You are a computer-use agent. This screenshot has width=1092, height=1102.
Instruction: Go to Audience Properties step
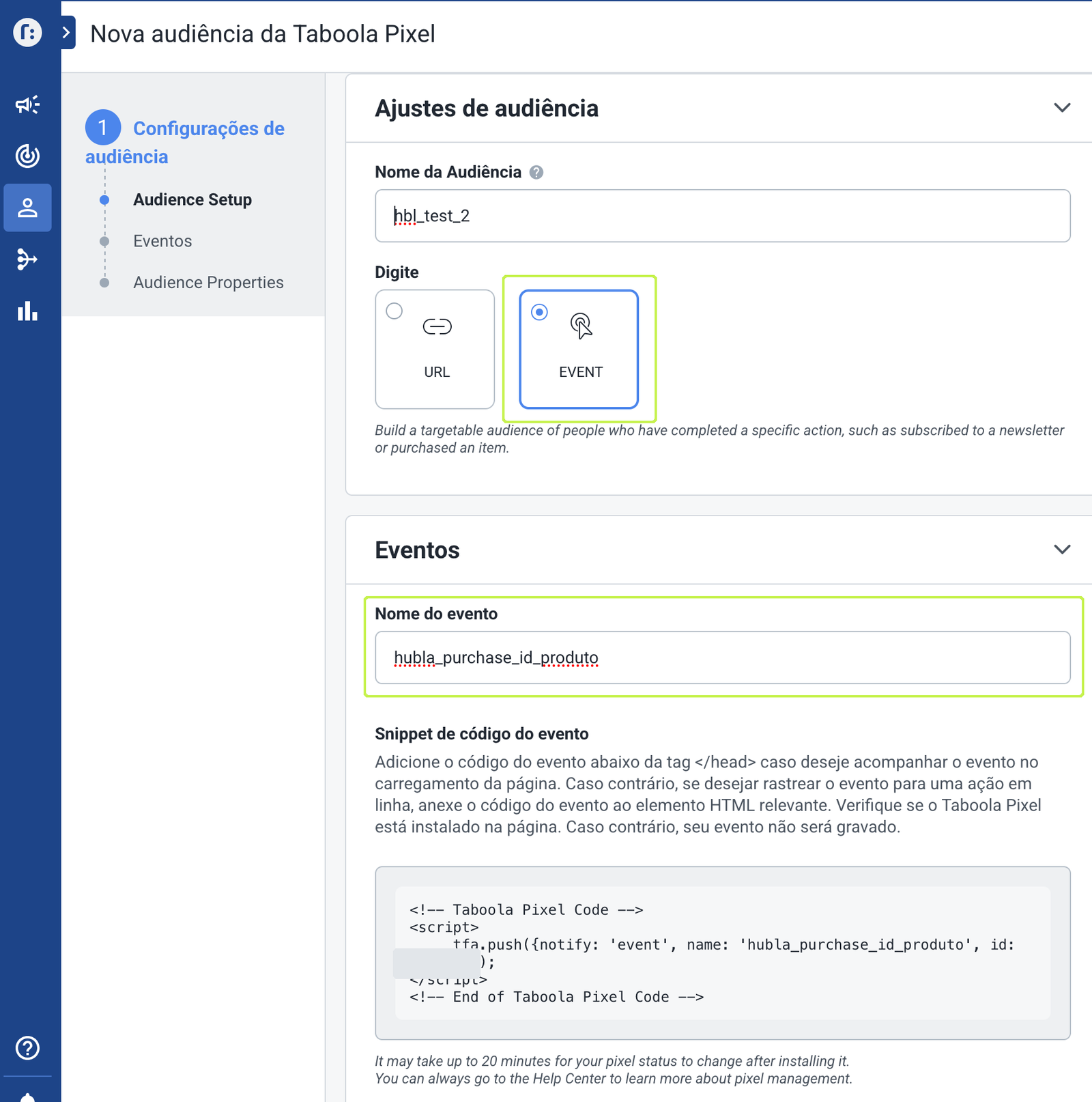[208, 283]
